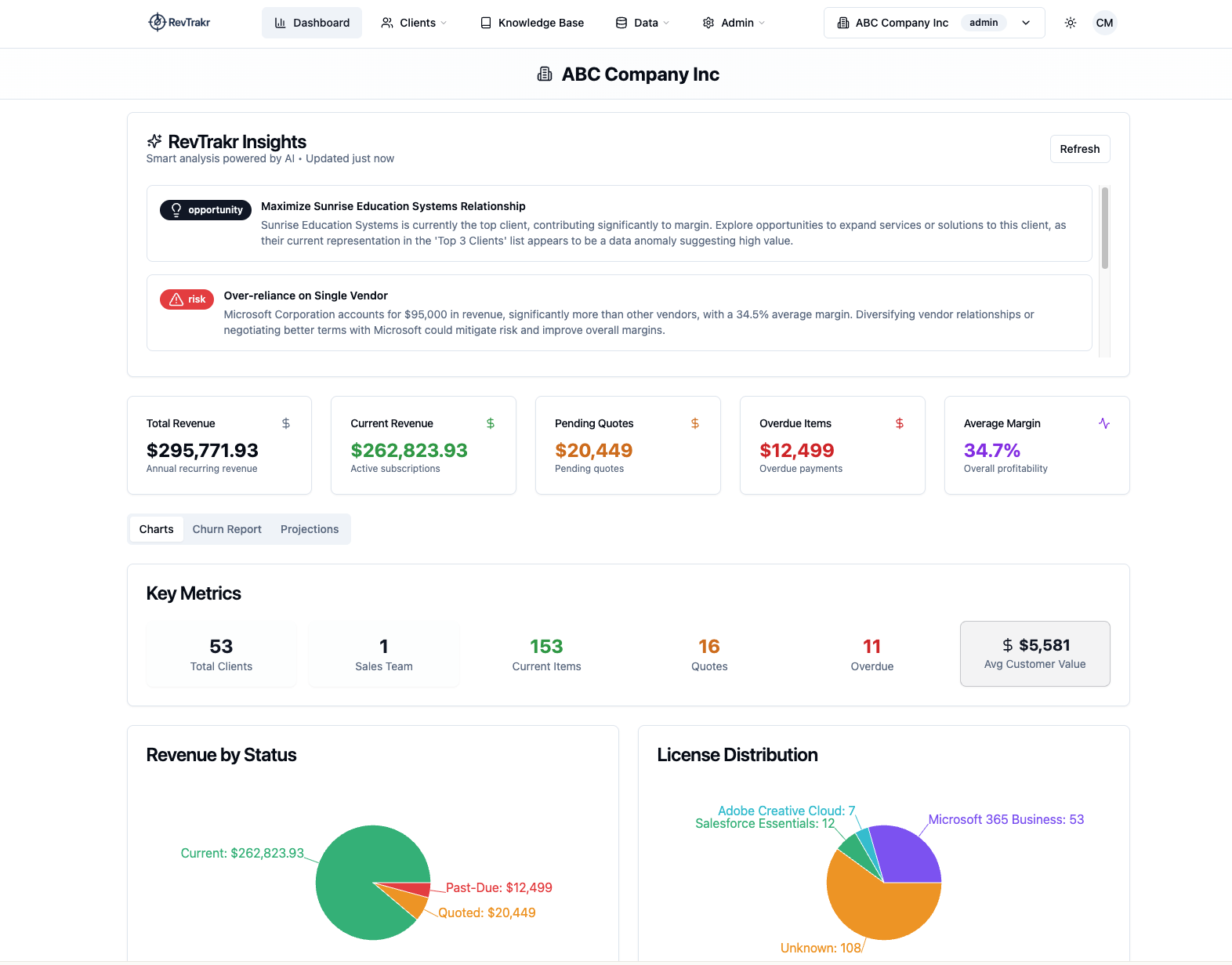Screen dimensions: 1232x965
Task: Go to the Dashboard nav item
Action: (x=312, y=23)
